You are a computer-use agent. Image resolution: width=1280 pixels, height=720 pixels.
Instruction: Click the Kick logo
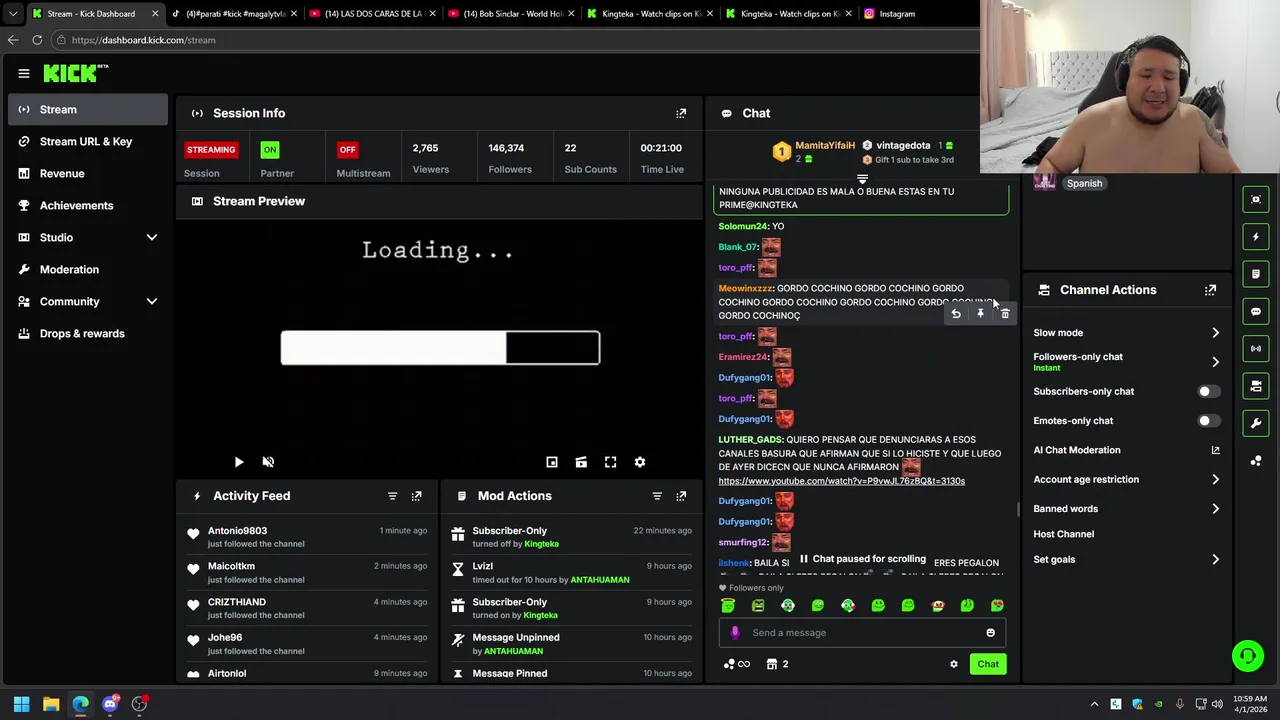tap(75, 73)
